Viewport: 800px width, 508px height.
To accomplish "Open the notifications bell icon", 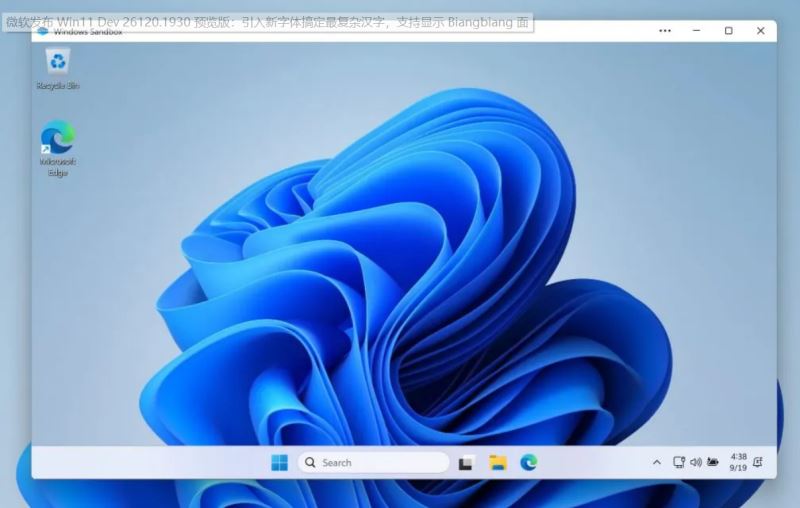I will (x=759, y=462).
